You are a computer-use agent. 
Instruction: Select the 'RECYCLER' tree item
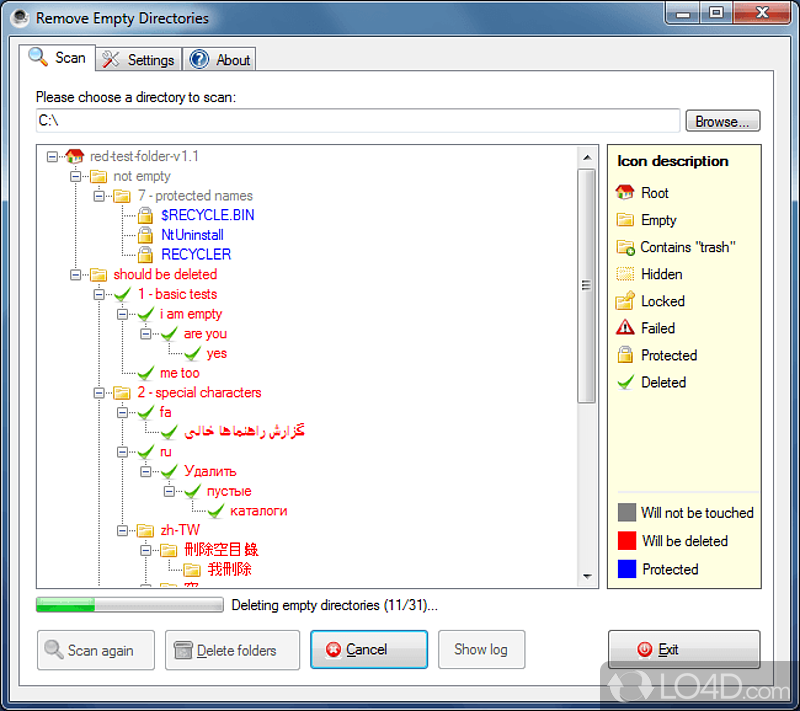pyautogui.click(x=196, y=254)
